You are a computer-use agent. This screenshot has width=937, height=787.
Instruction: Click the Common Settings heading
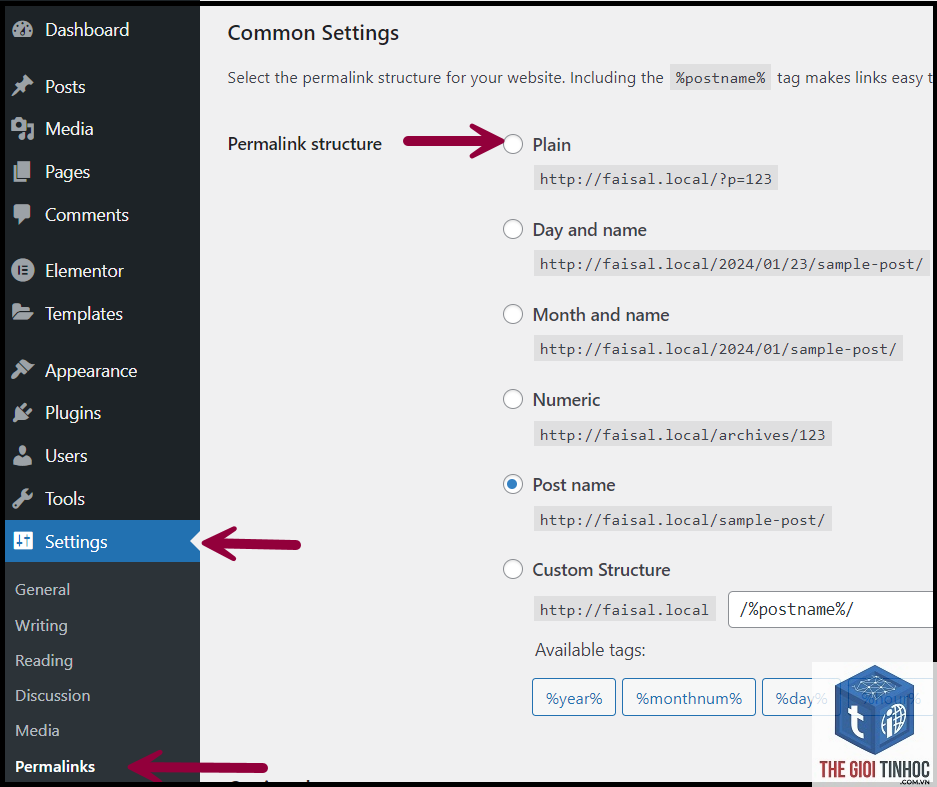pyautogui.click(x=313, y=33)
